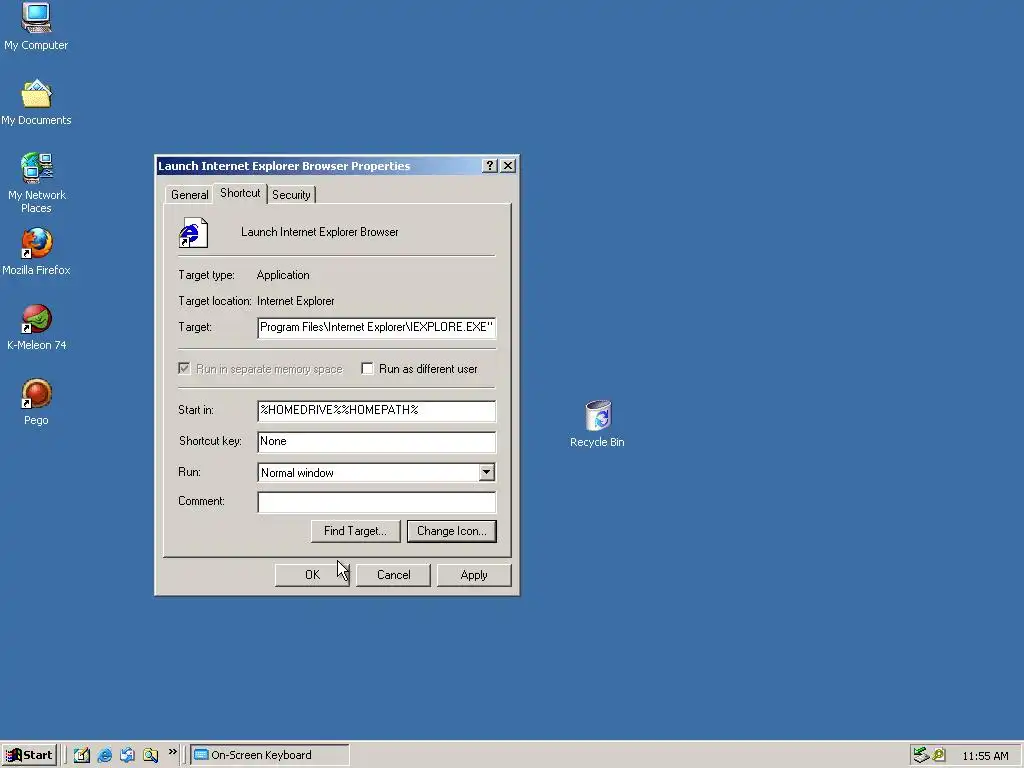This screenshot has width=1024, height=768.
Task: Close the properties dialog with X
Action: point(507,166)
